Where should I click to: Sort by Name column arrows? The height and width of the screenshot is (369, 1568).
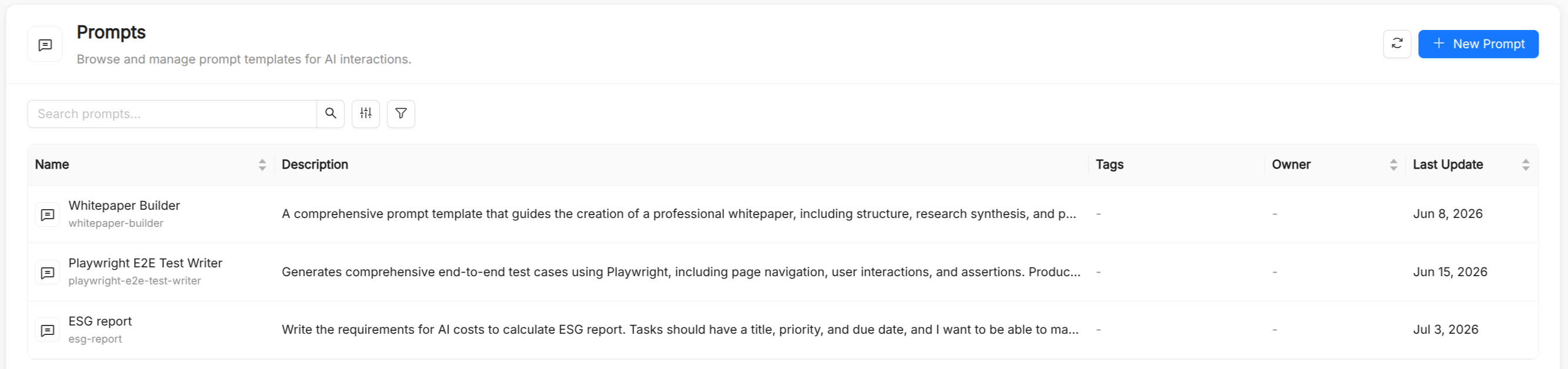pyautogui.click(x=262, y=165)
